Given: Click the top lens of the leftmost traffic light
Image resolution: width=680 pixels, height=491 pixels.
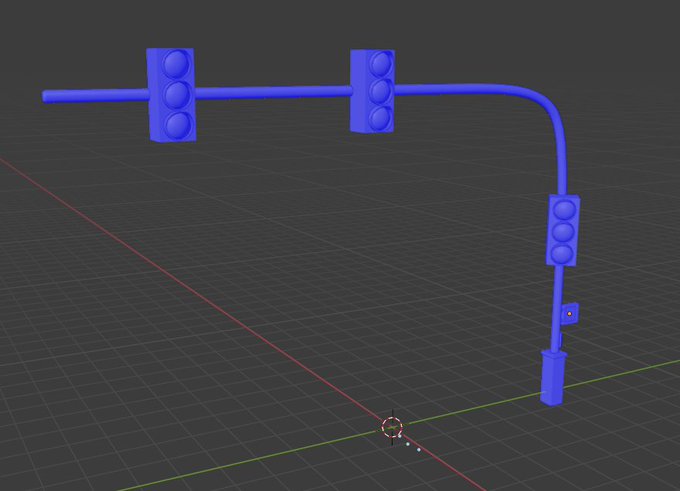Looking at the screenshot, I should pos(177,63).
